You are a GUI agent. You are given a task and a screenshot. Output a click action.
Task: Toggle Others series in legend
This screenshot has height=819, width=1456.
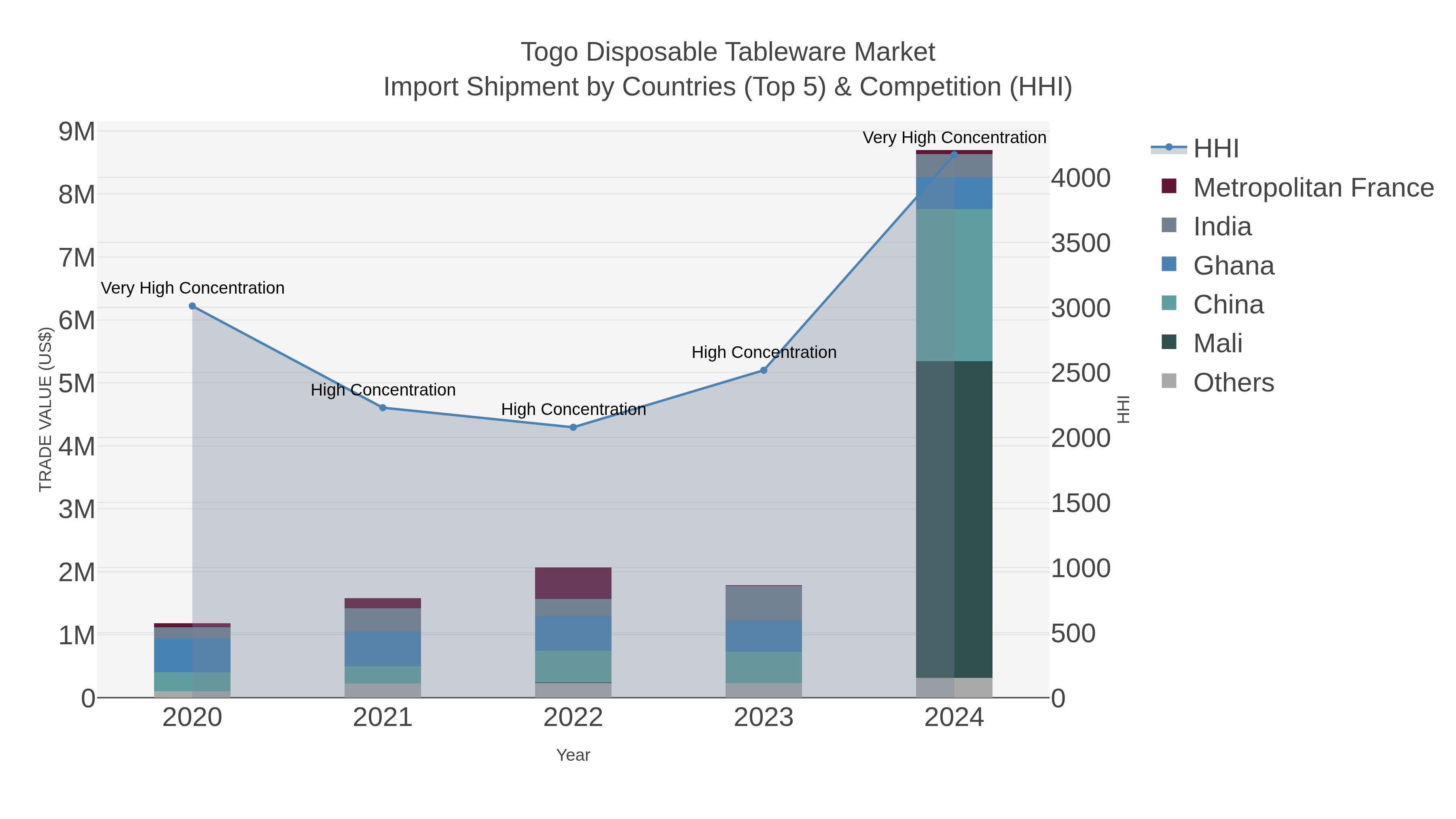point(1217,383)
